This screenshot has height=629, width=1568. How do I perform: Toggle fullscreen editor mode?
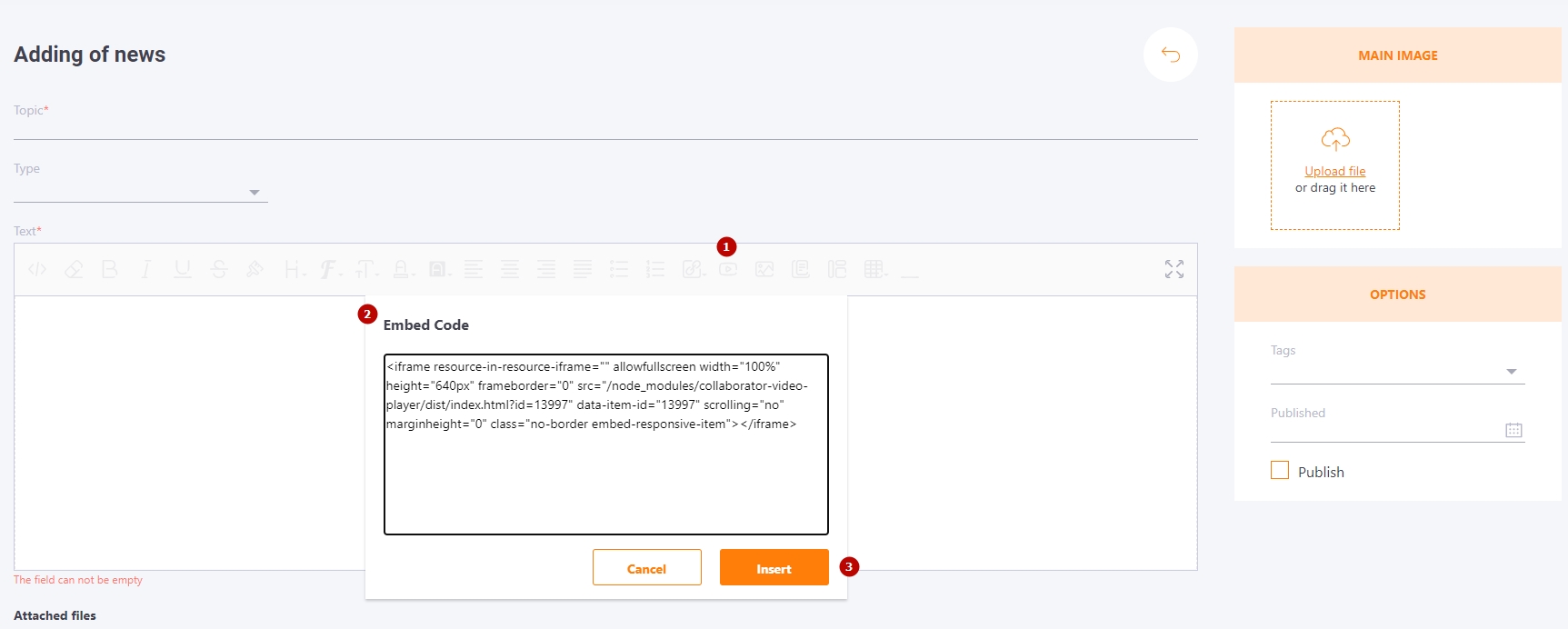click(1174, 269)
